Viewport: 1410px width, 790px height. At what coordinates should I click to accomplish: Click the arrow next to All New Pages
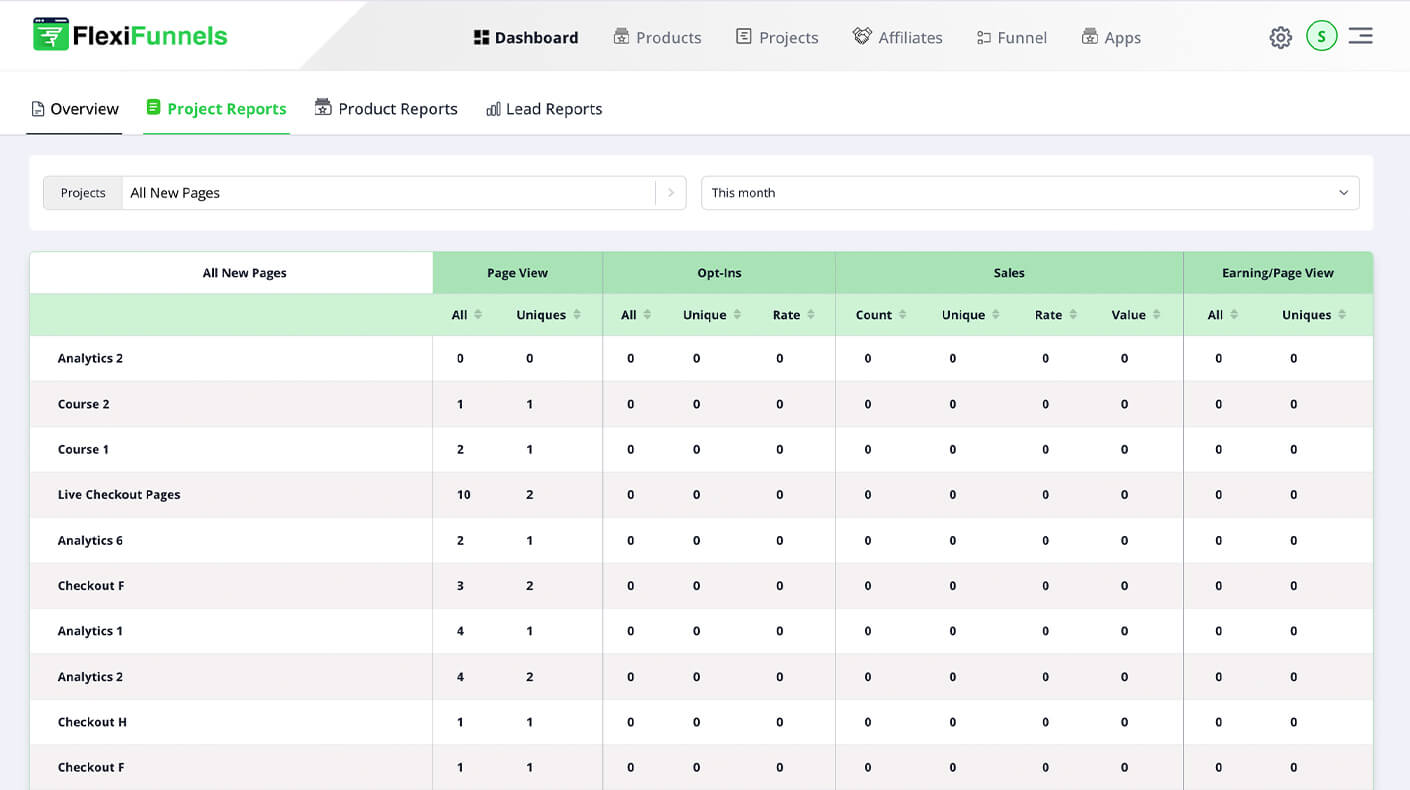pos(671,193)
